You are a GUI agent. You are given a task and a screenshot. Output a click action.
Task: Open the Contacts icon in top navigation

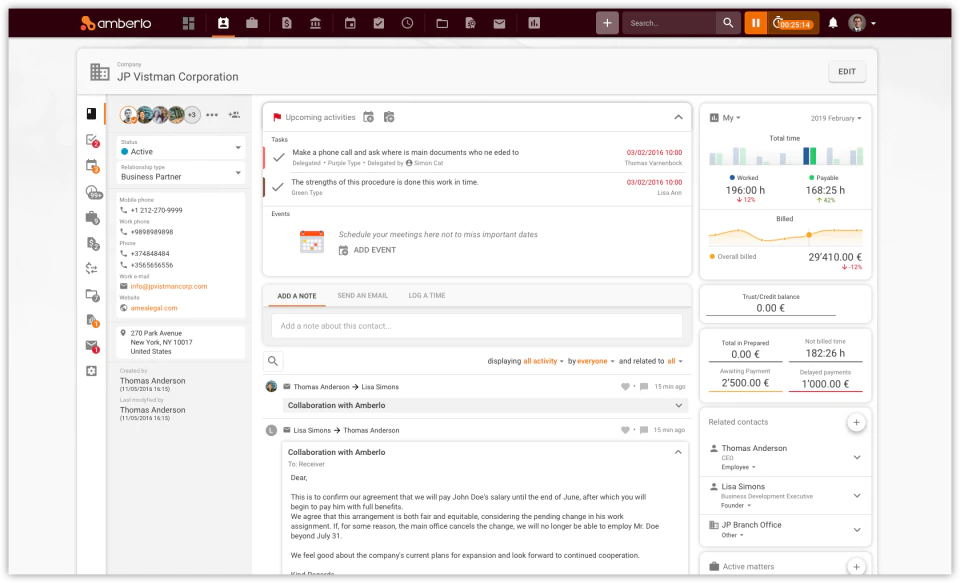[223, 23]
